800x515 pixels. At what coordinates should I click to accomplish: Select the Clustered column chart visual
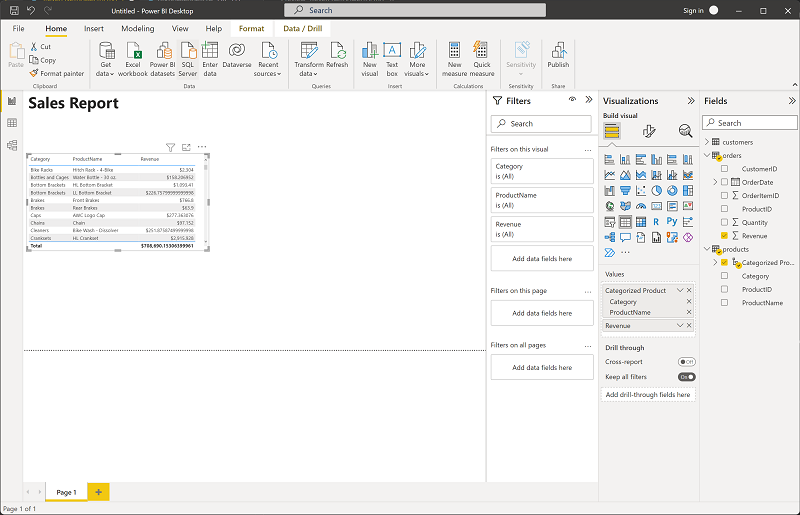point(657,160)
